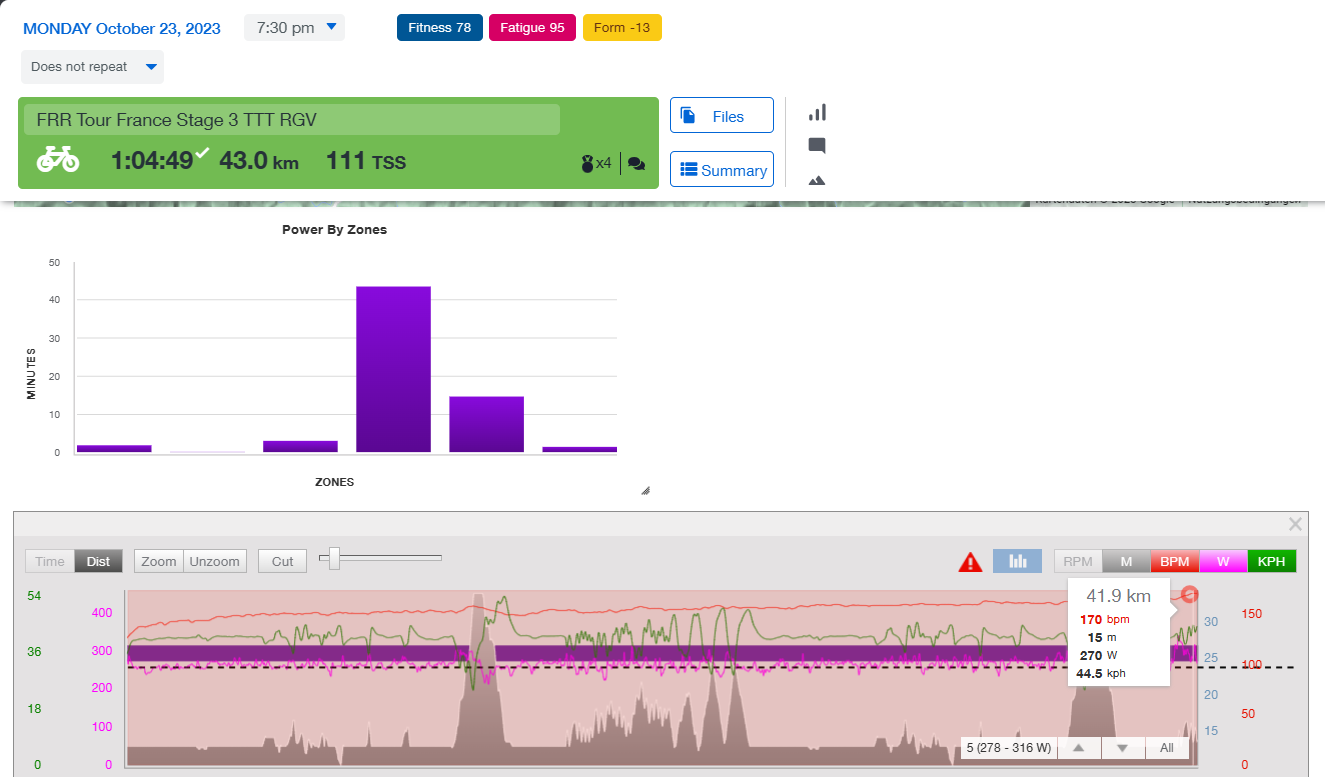Select previous zone with up arrow
The height and width of the screenshot is (777, 1325).
[x=1079, y=748]
